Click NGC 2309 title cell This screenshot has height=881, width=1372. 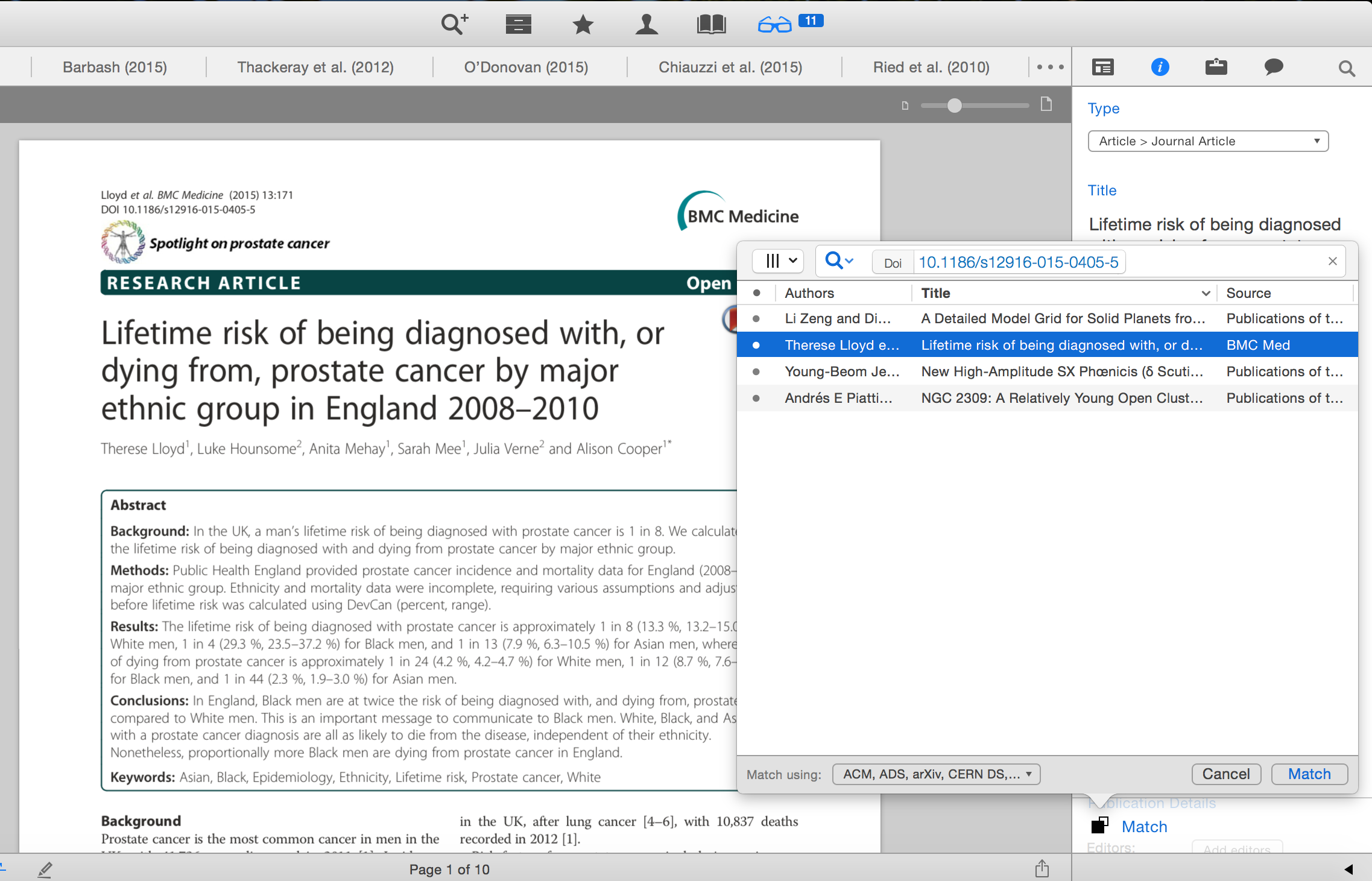(1061, 398)
